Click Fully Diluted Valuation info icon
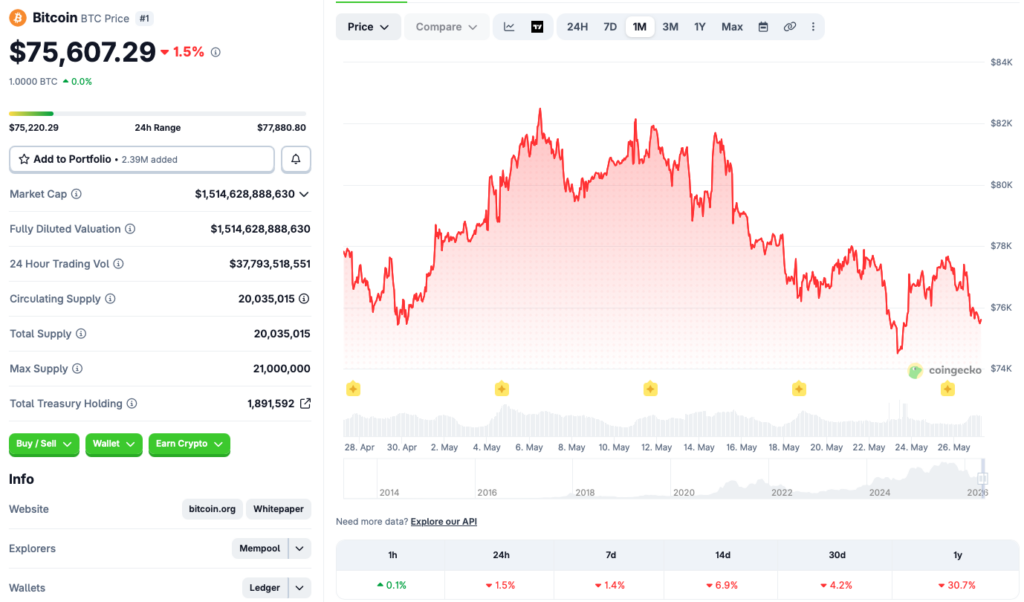The image size is (1024, 602). point(130,229)
